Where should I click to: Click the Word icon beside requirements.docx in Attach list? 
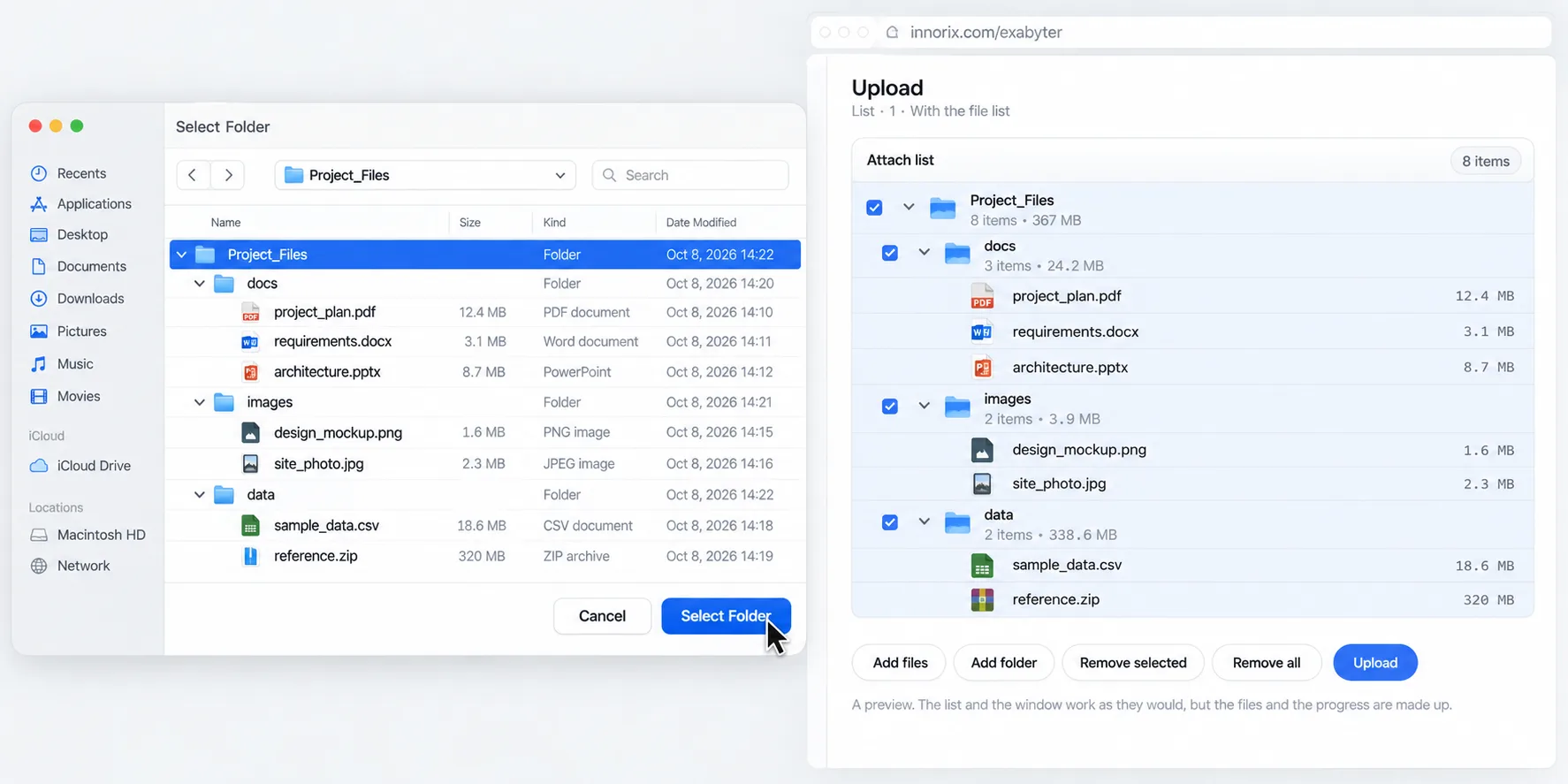click(x=981, y=331)
